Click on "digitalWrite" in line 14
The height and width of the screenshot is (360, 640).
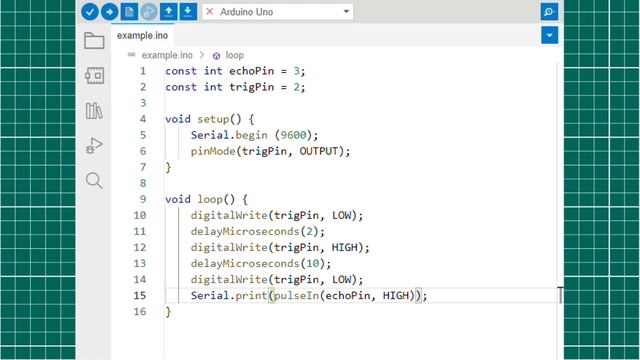click(229, 280)
